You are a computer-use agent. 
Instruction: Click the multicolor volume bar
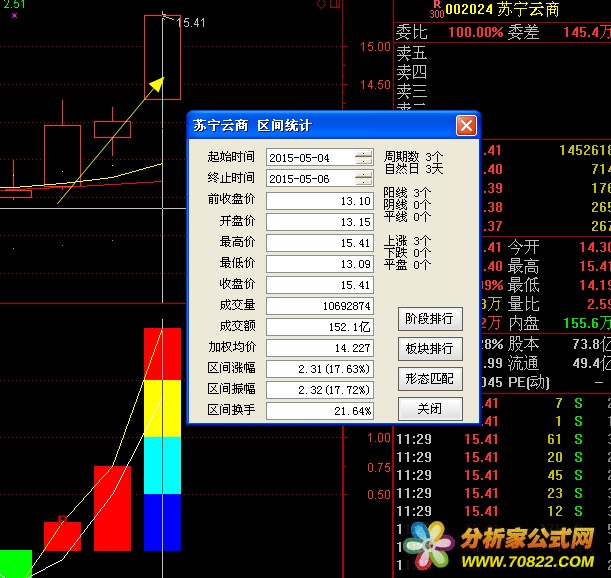(162, 439)
